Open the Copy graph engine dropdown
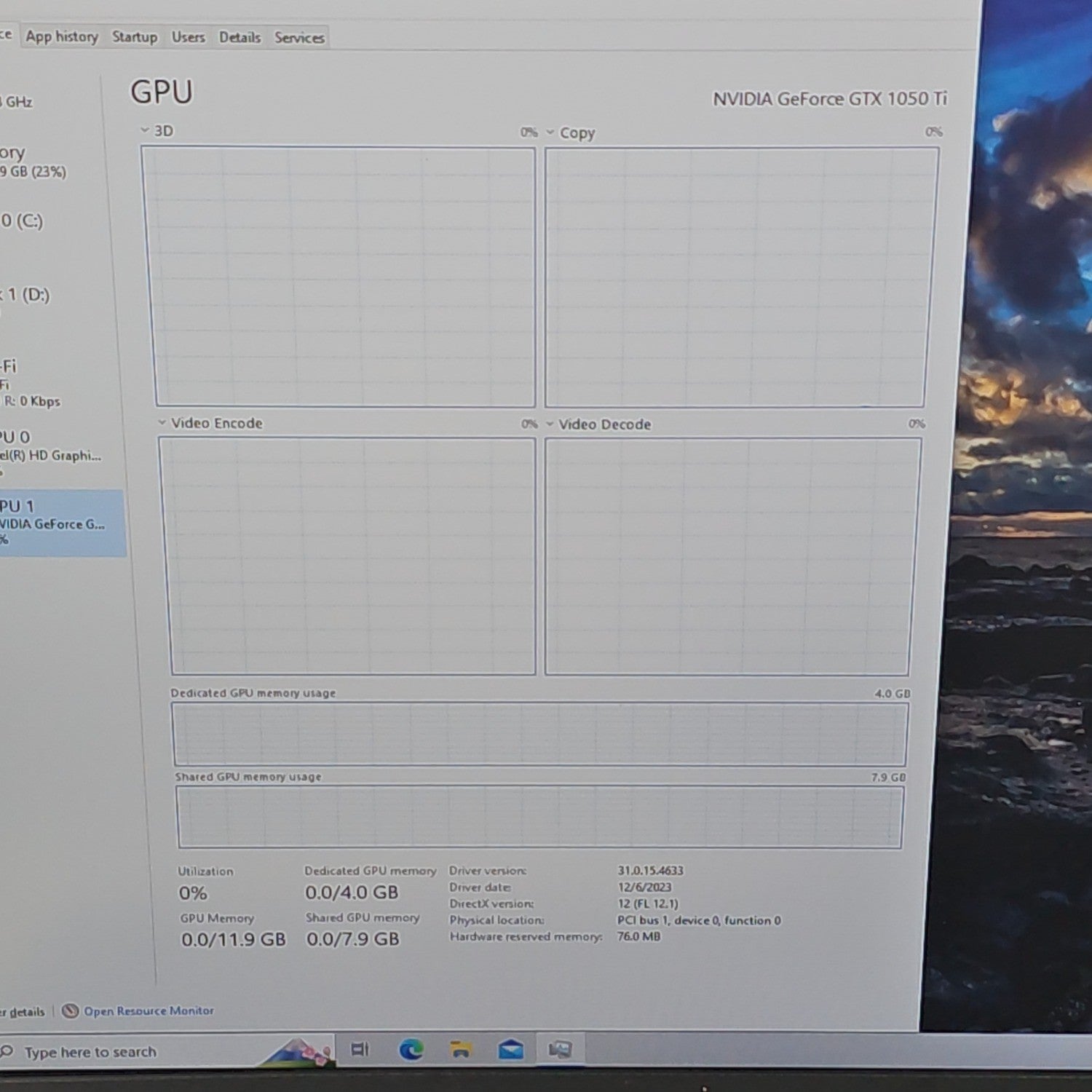 coord(550,132)
